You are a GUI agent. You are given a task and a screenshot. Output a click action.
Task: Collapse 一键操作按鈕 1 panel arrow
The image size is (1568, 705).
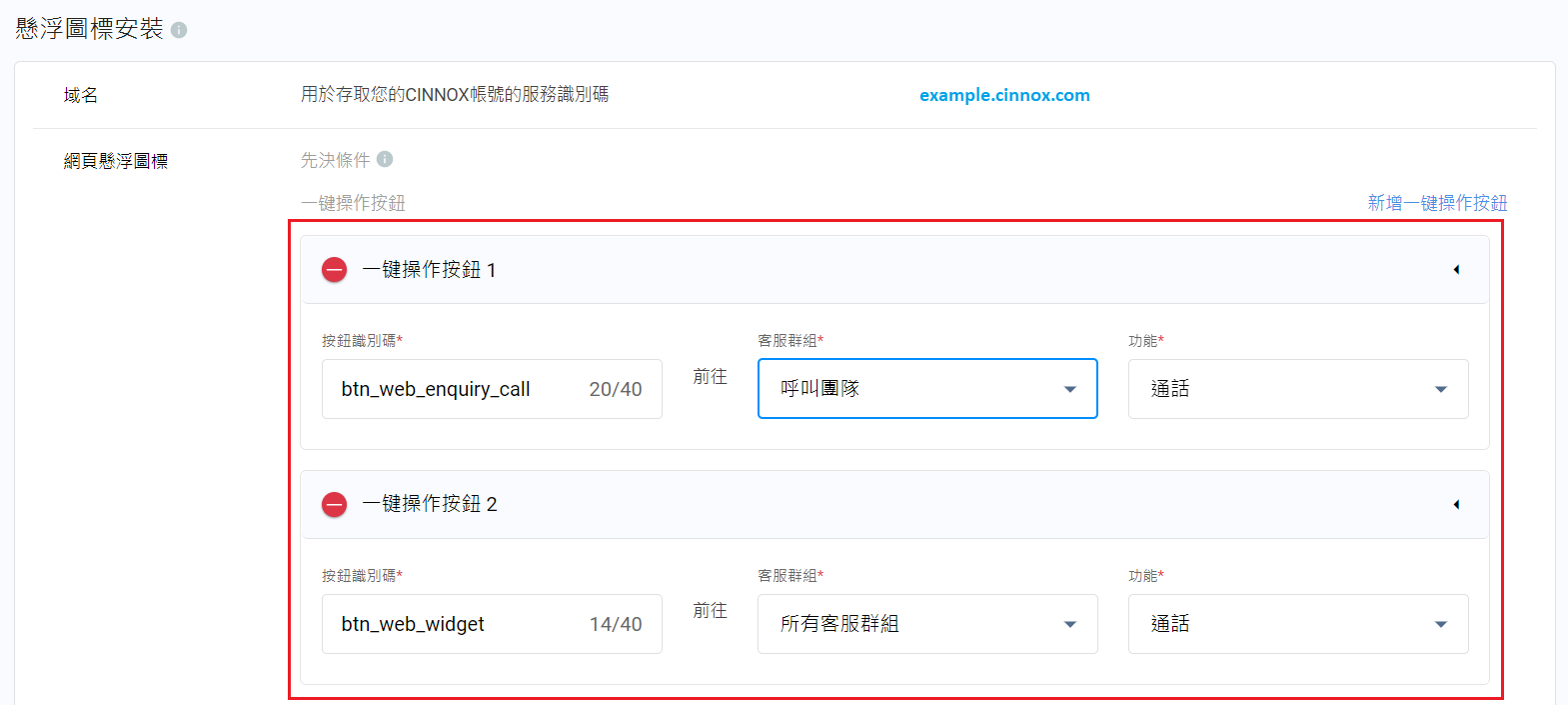click(1456, 270)
